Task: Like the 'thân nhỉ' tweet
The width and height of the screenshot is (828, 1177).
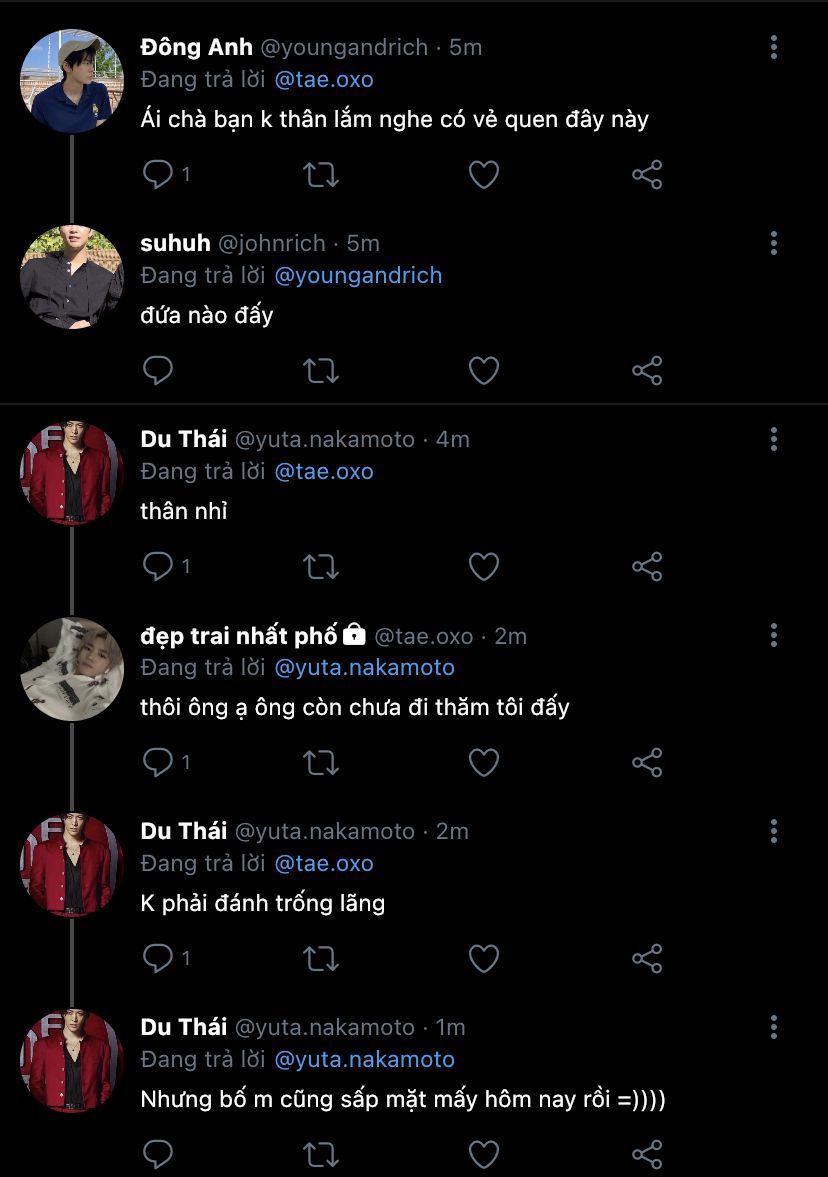Action: (x=484, y=567)
